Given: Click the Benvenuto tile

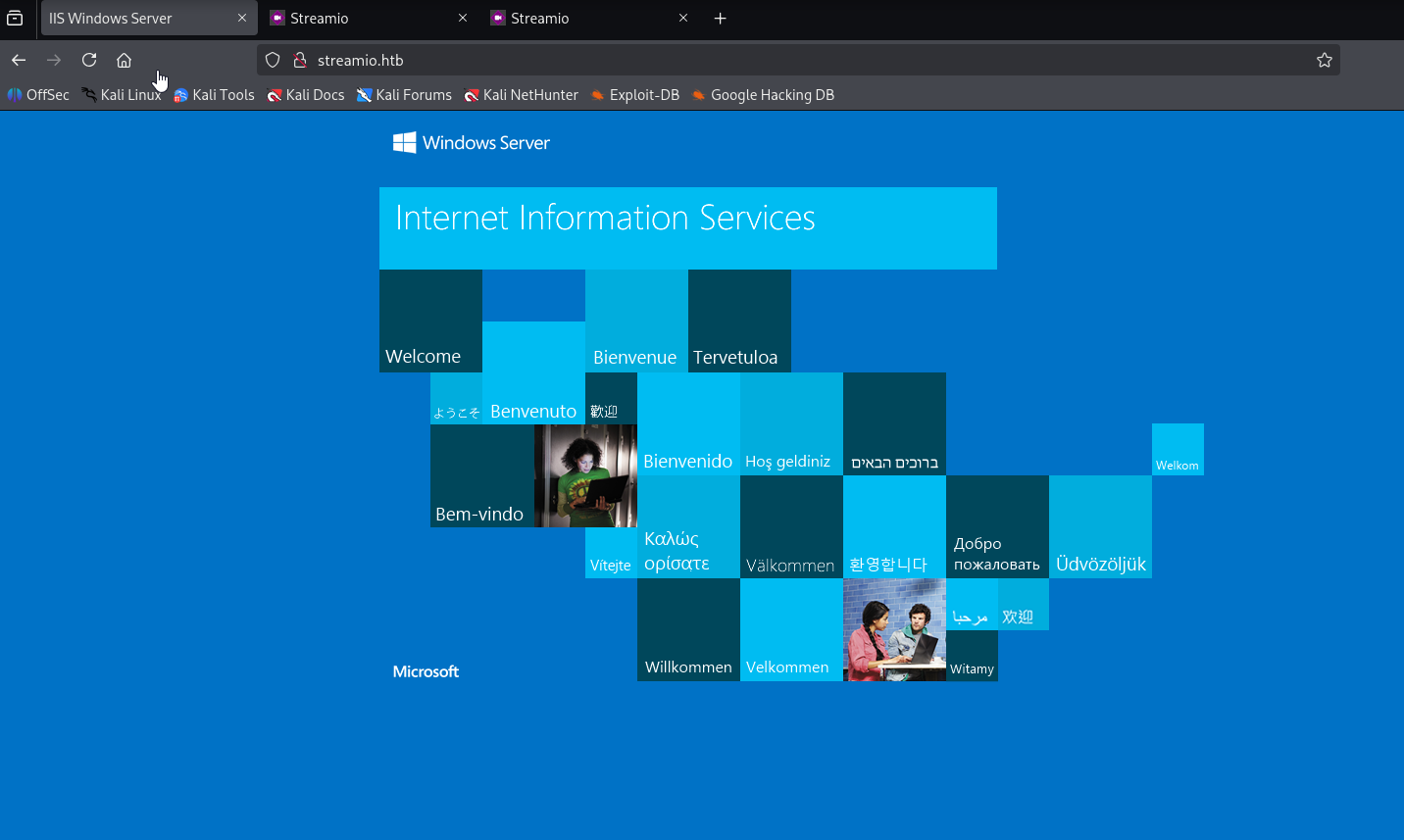Looking at the screenshot, I should coord(533,372).
